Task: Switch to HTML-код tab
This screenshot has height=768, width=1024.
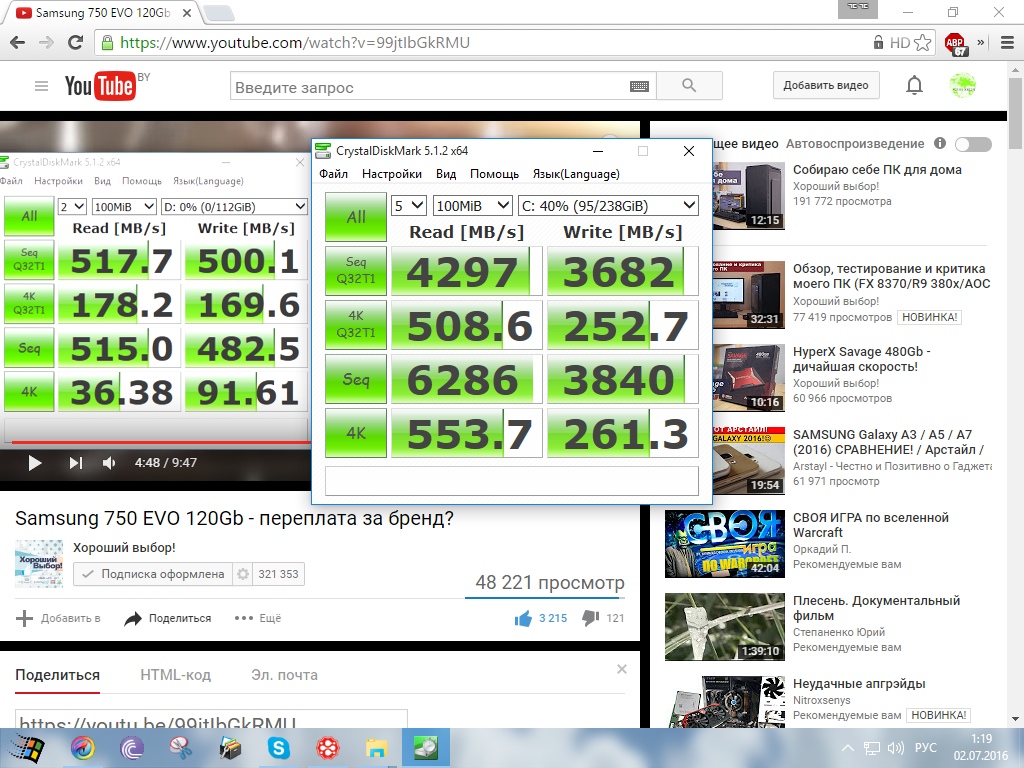Action: [175, 675]
